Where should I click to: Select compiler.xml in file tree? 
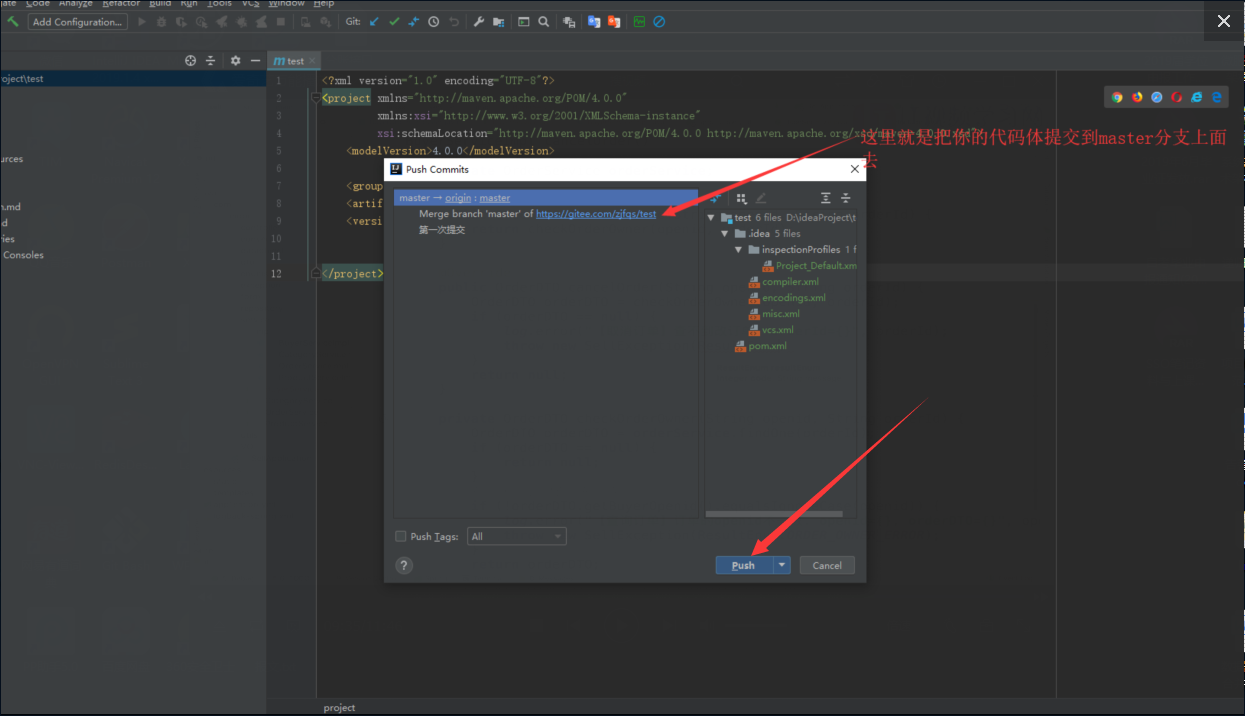tap(783, 281)
